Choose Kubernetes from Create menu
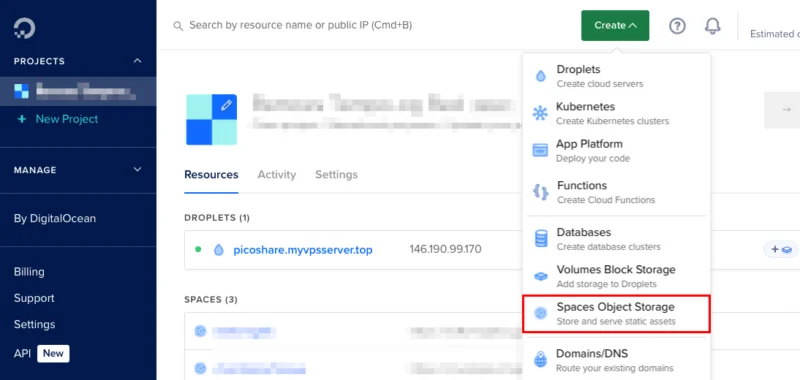The height and width of the screenshot is (380, 800). [x=616, y=113]
